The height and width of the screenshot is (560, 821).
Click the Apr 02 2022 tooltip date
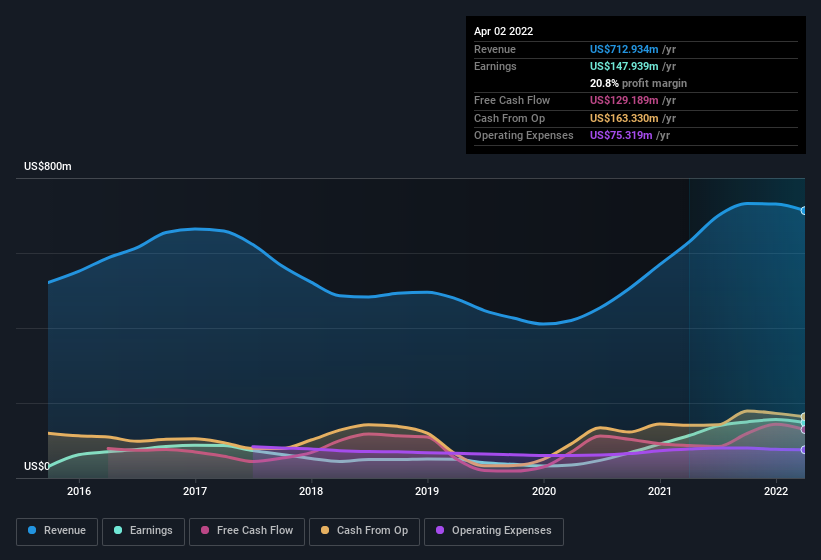(x=503, y=31)
